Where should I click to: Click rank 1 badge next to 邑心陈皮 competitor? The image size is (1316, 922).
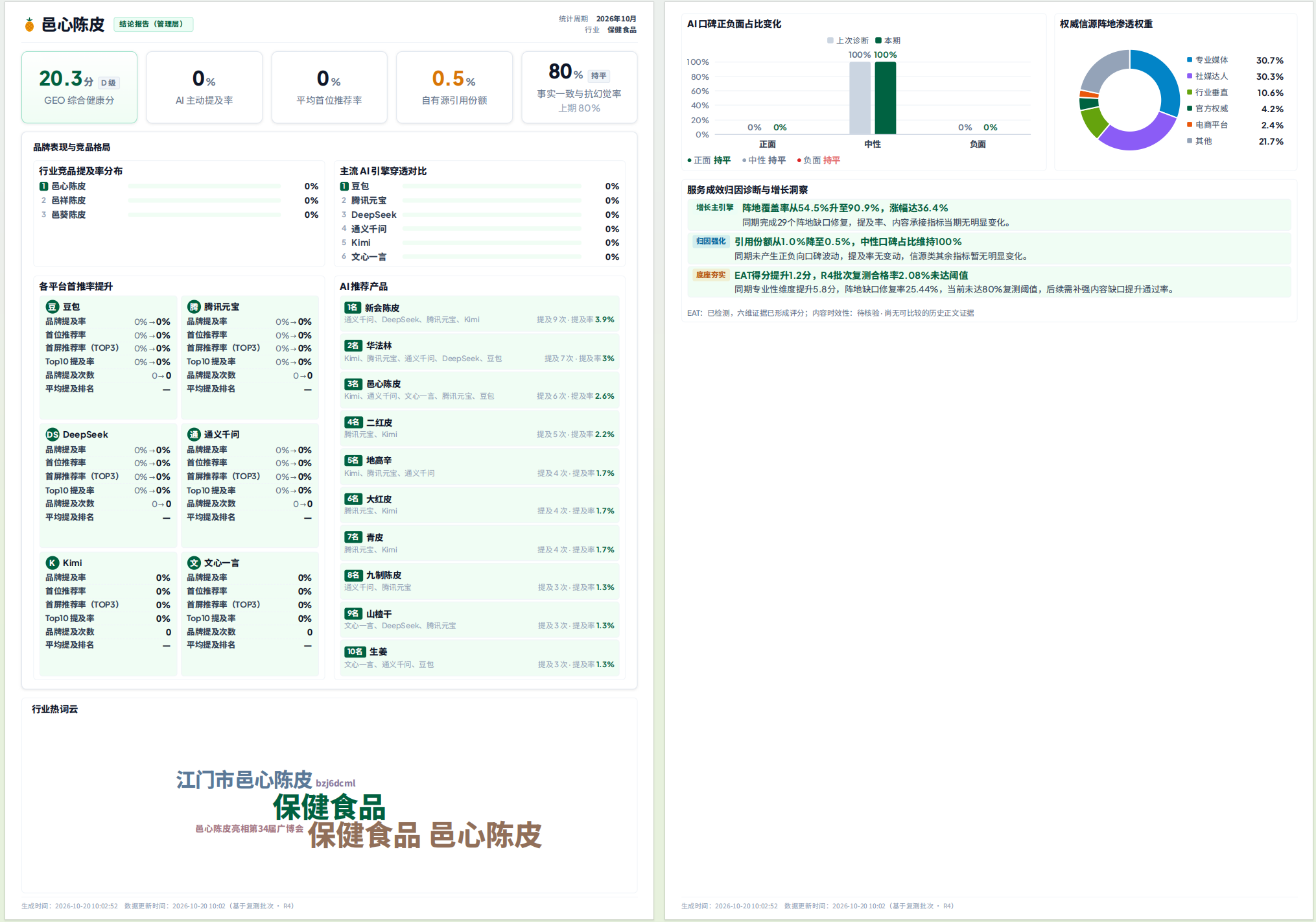point(43,186)
